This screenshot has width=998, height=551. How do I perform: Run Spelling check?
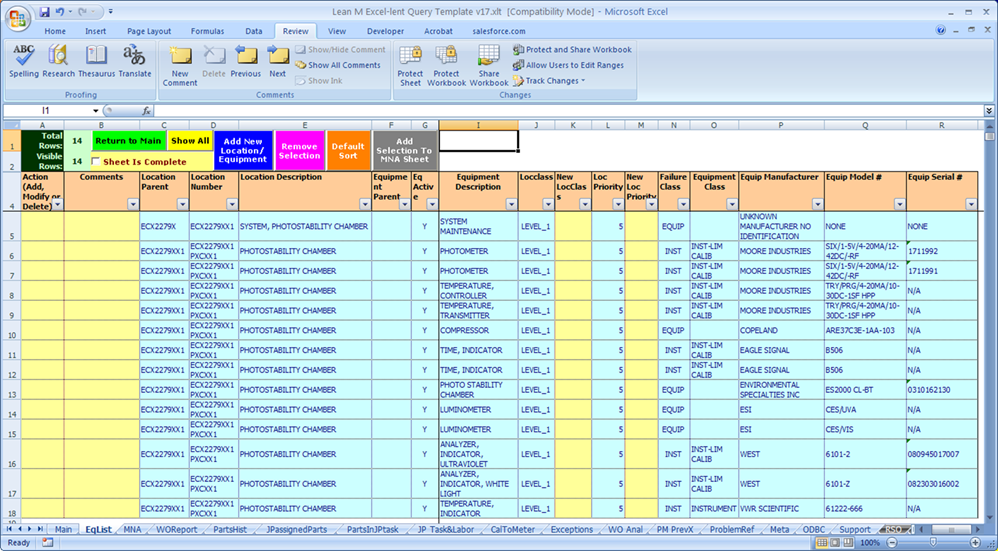pyautogui.click(x=24, y=62)
